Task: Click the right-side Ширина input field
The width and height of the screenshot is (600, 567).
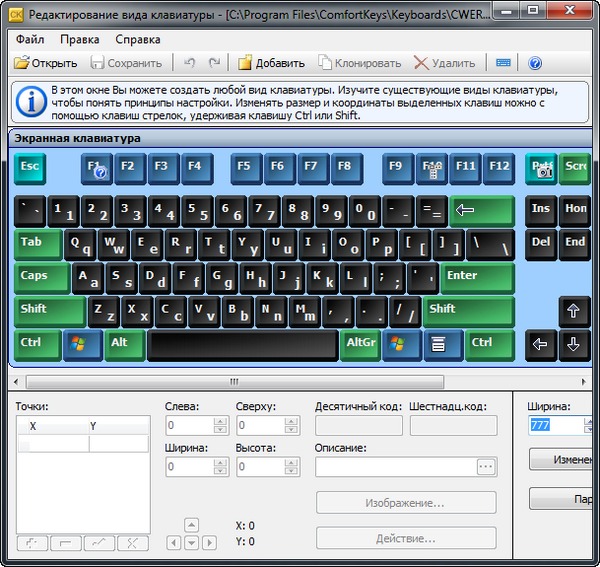Action: (x=553, y=426)
